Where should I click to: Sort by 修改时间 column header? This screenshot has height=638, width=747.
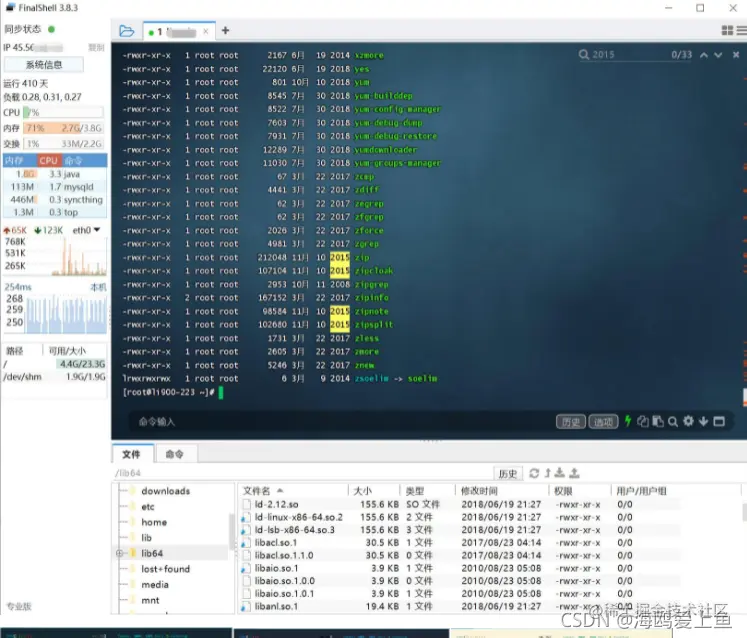tap(502, 491)
